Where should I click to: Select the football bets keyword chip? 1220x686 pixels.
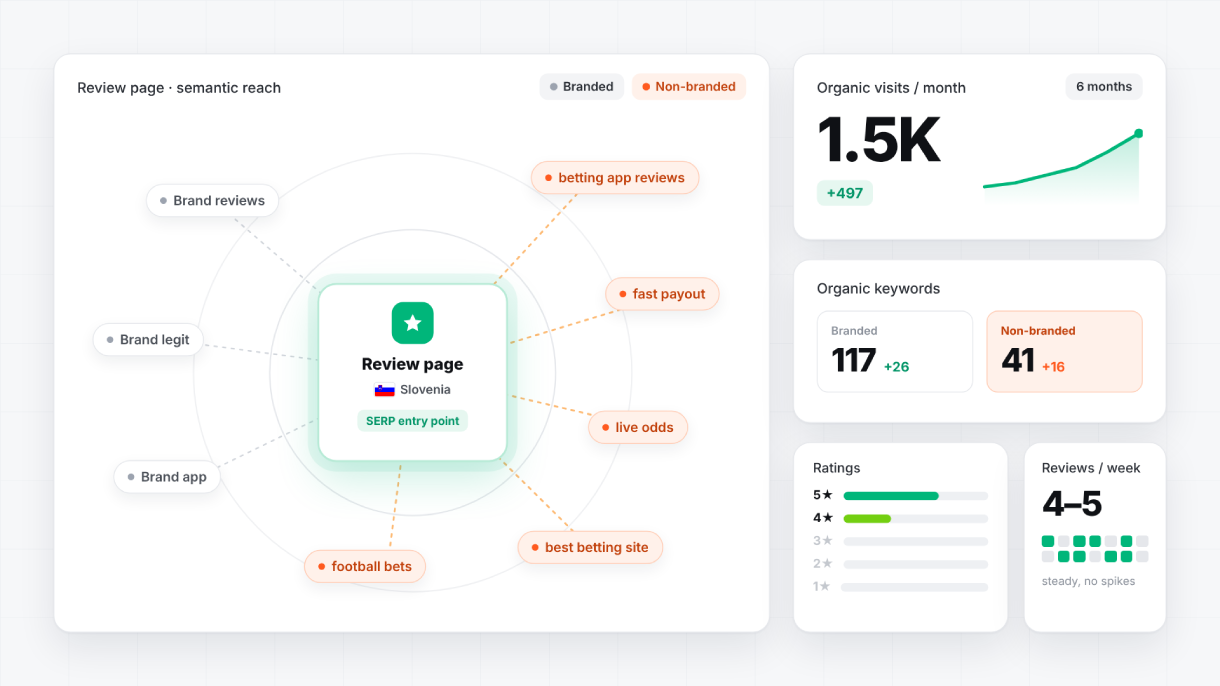(x=365, y=566)
